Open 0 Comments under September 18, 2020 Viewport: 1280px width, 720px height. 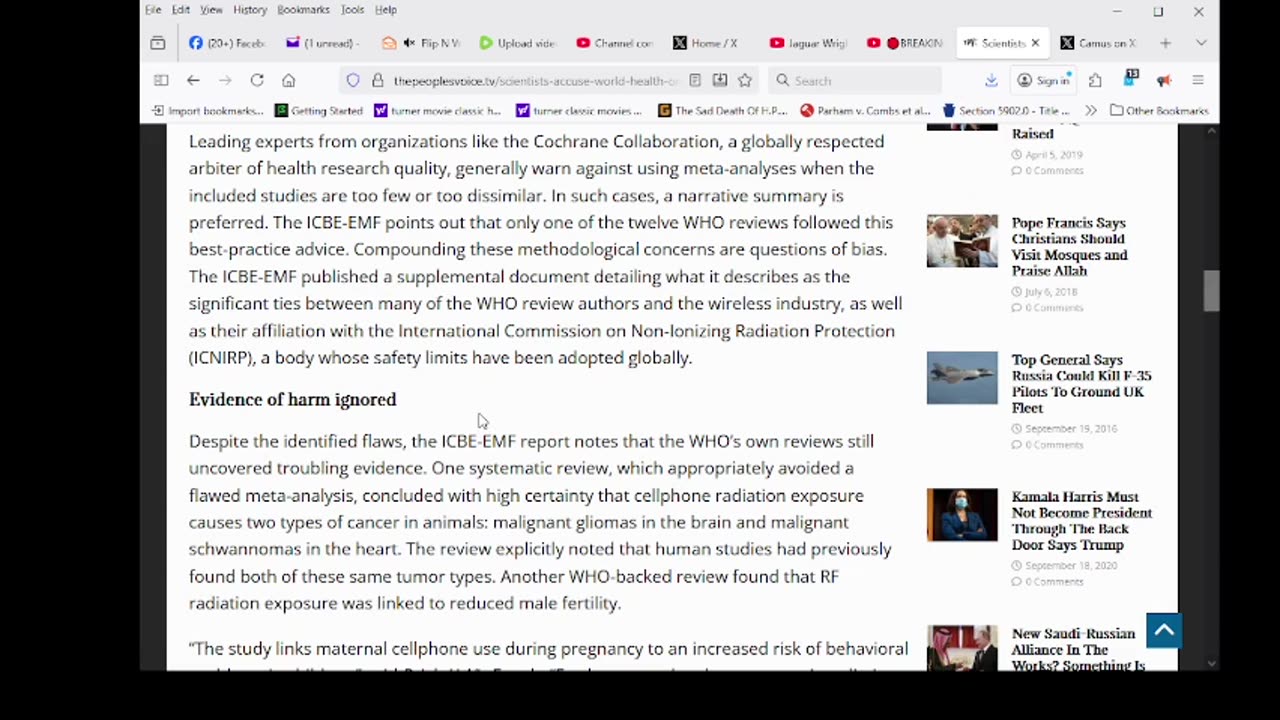(1047, 582)
